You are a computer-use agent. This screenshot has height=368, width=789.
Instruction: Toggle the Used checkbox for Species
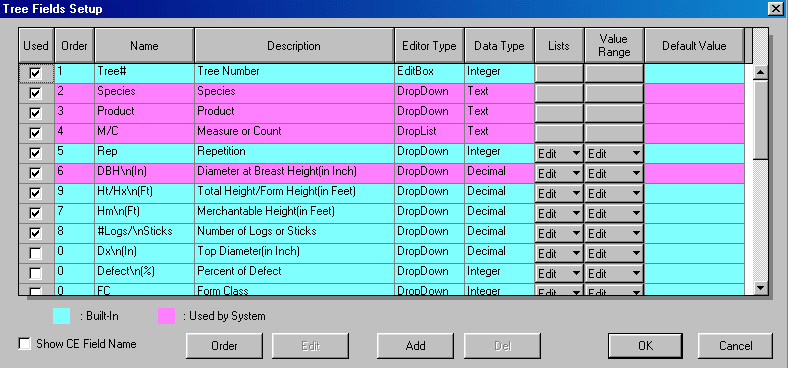35,93
